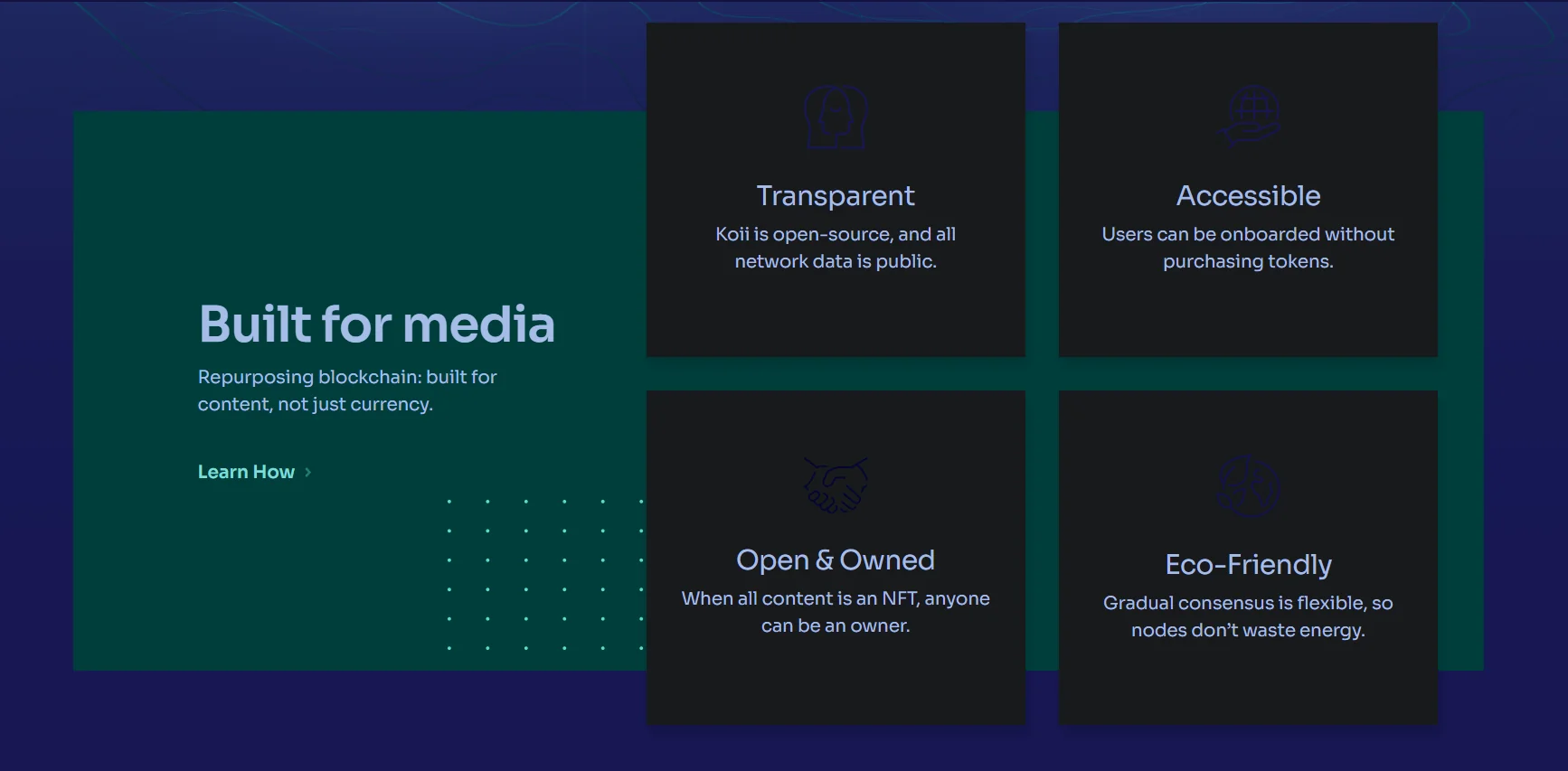The width and height of the screenshot is (1568, 771).
Task: Select the Open & Owned card heading
Action: [x=836, y=559]
